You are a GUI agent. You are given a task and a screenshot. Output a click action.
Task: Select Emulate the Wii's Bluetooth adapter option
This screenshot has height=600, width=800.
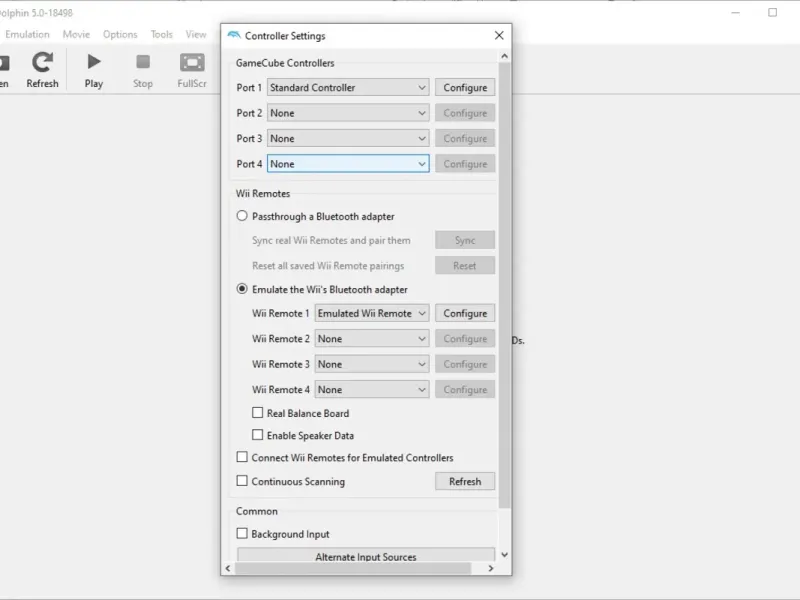tap(242, 289)
